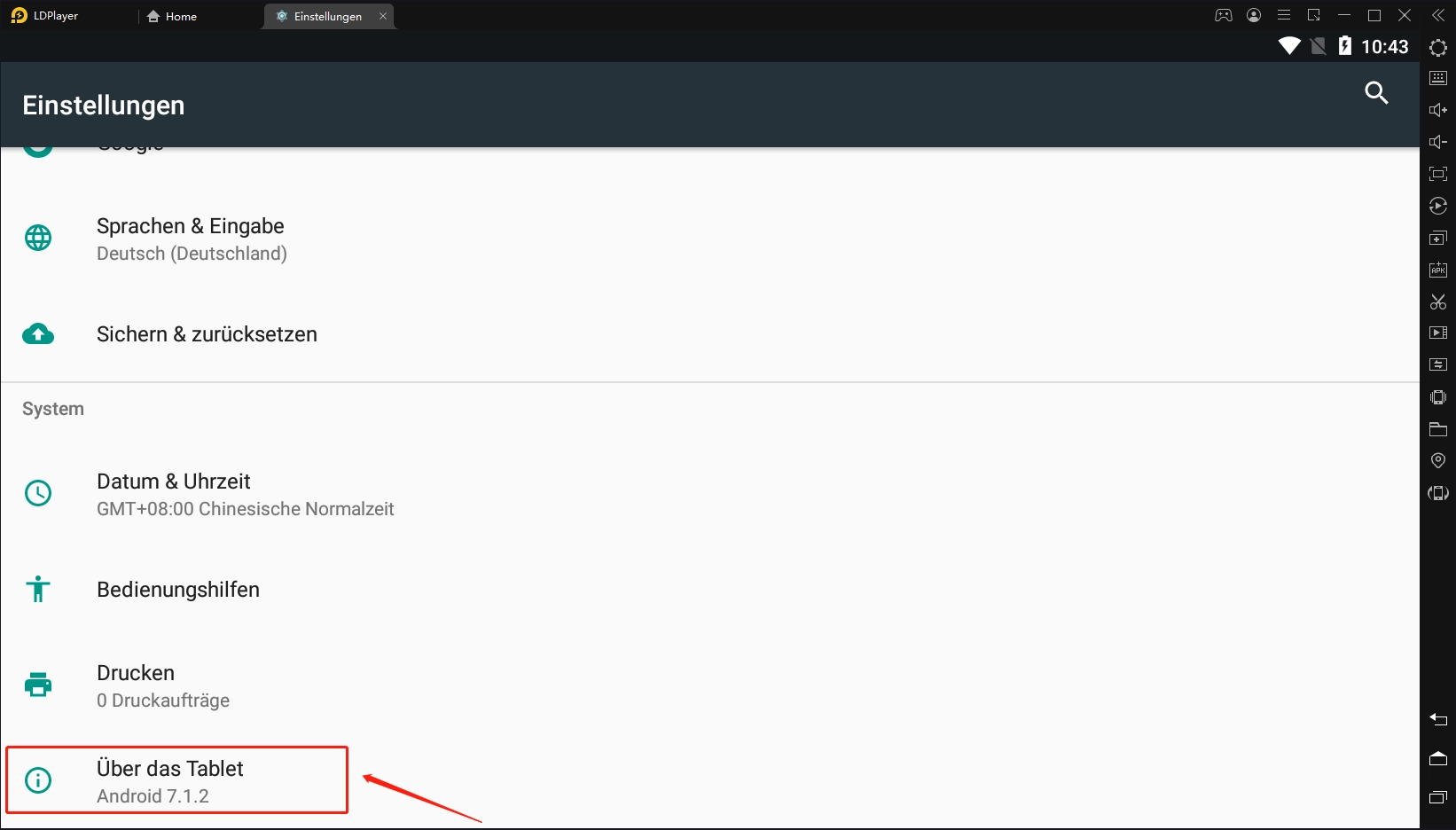Click the 'Deutsch (Deutschland)' subtitle
This screenshot has width=1456, height=830.
point(192,254)
